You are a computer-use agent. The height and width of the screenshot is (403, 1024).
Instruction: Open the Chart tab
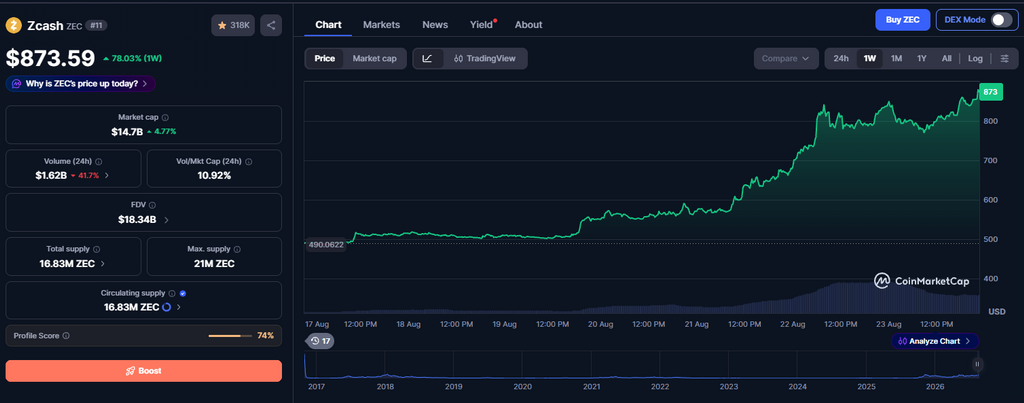(328, 24)
